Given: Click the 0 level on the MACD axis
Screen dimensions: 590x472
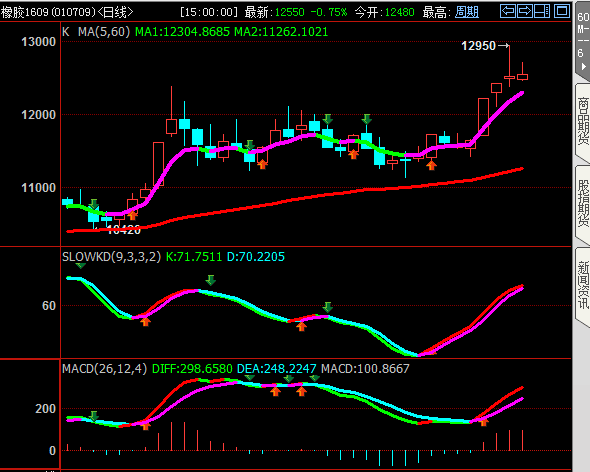Looking at the screenshot, I should [x=52, y=451].
